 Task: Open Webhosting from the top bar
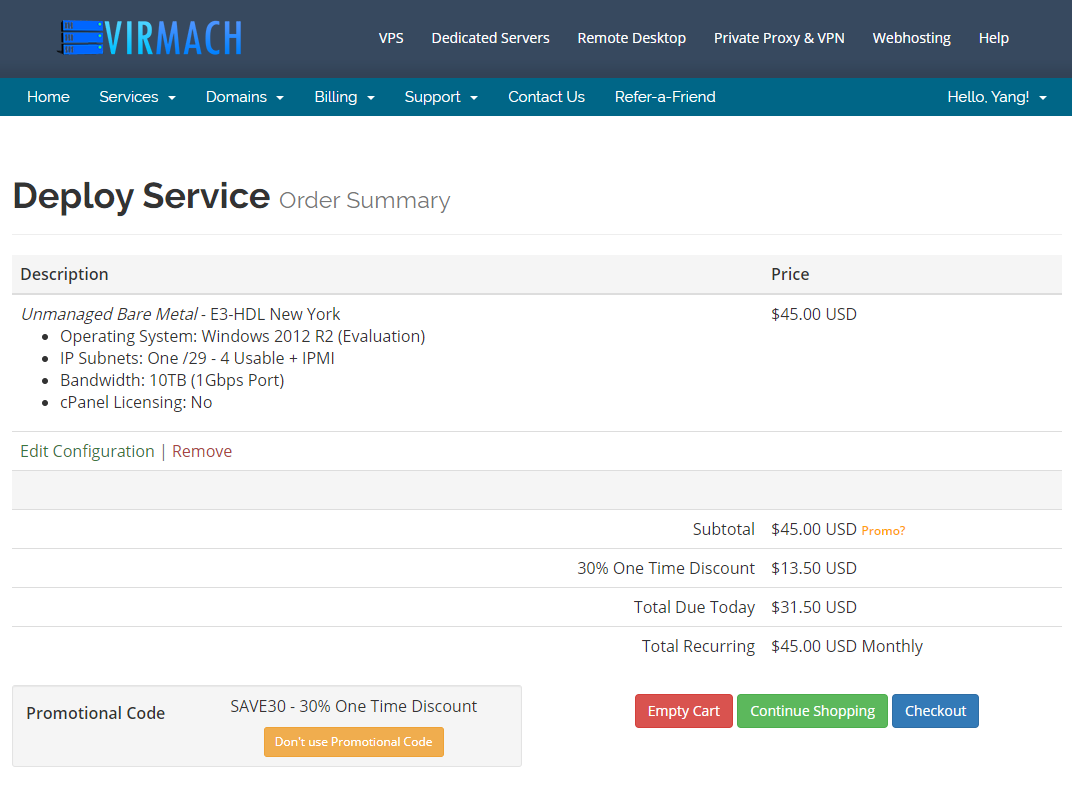[x=911, y=38]
